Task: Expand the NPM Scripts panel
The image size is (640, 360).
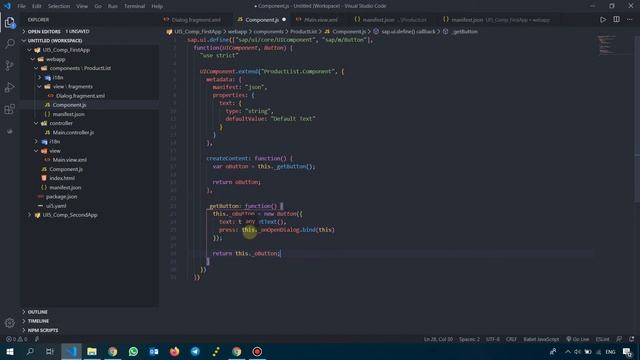Action: pos(43,330)
